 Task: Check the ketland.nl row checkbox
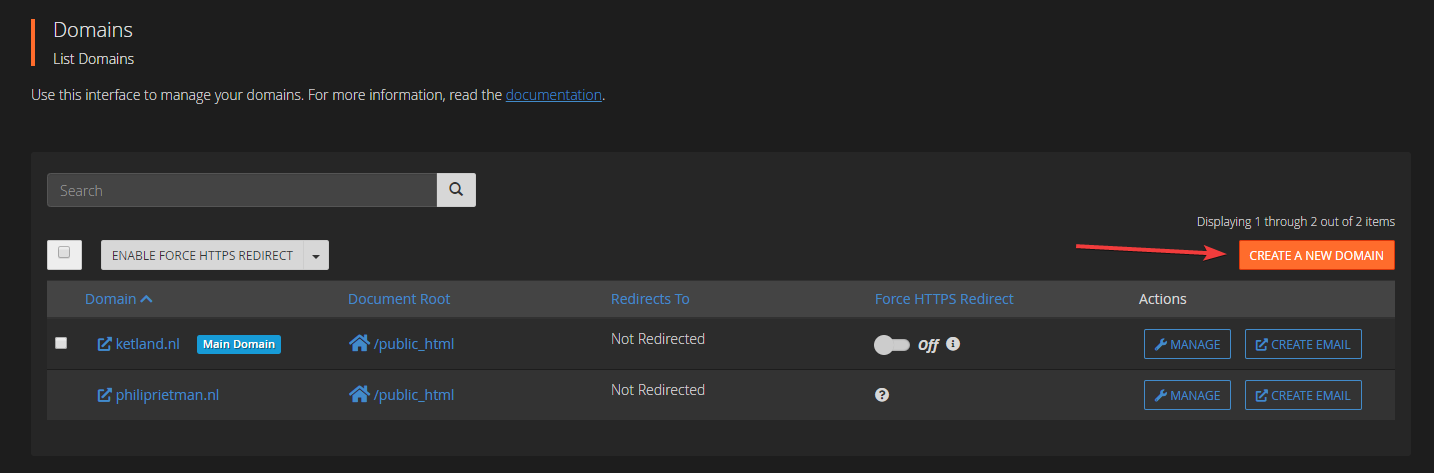[x=61, y=343]
